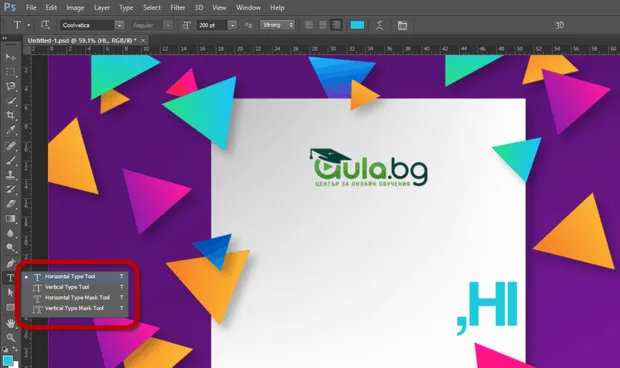620x368 pixels.
Task: Select the Eyedropper tool
Action: pyautogui.click(x=11, y=130)
